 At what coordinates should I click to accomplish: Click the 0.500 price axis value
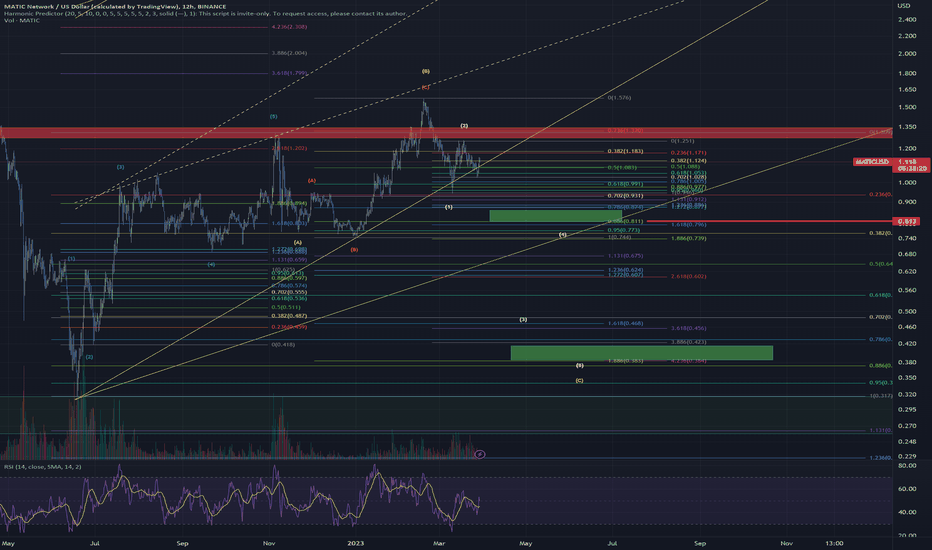(907, 312)
